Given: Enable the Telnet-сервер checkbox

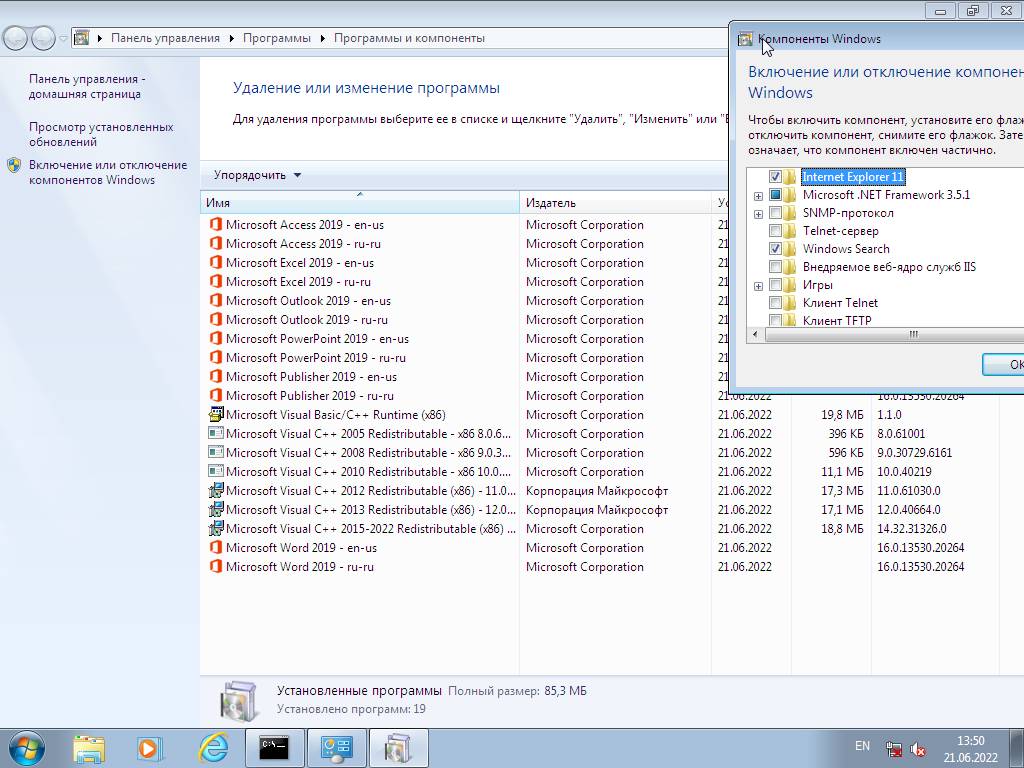Looking at the screenshot, I should click(775, 231).
